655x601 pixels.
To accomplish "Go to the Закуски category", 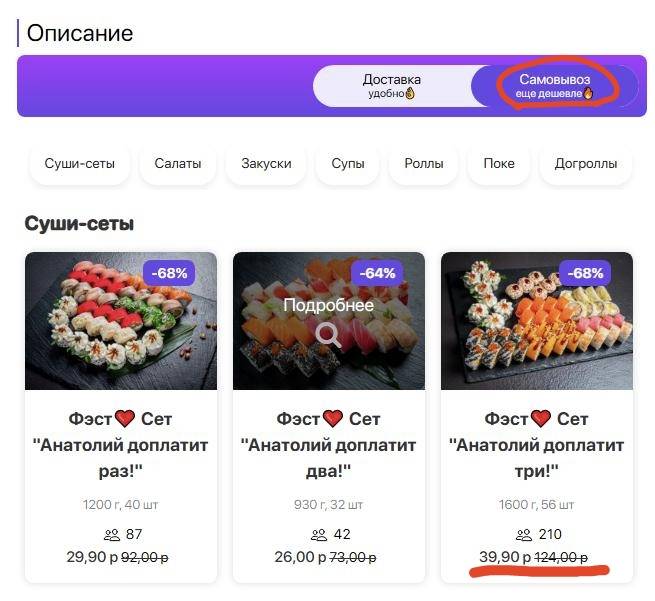I will click(x=266, y=164).
